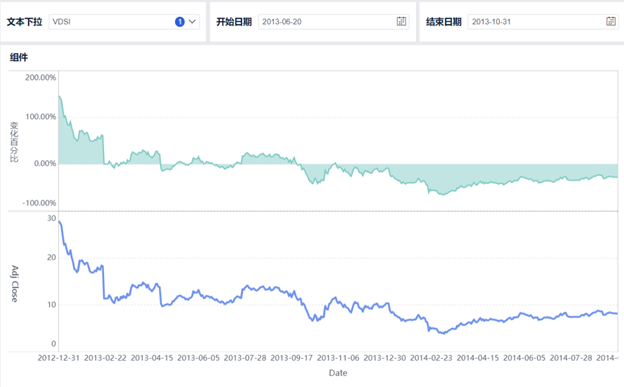Expand the VDSI dropdown chevron
The width and height of the screenshot is (624, 387).
pos(192,22)
